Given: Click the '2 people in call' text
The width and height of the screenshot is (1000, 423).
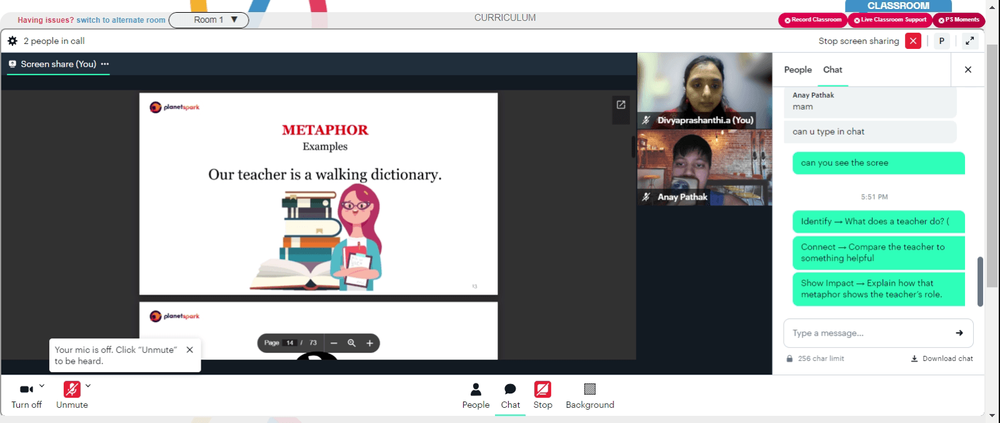Looking at the screenshot, I should pyautogui.click(x=54, y=41).
